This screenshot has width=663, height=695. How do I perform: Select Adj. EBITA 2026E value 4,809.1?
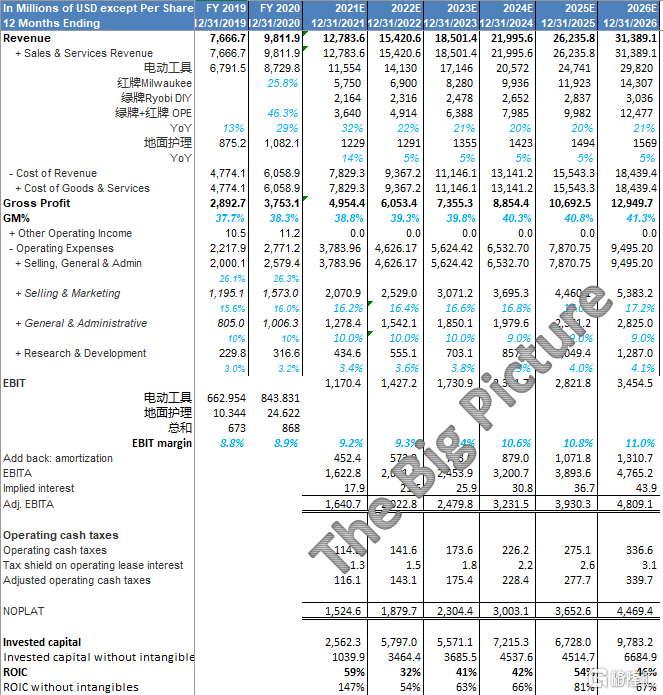tap(635, 504)
